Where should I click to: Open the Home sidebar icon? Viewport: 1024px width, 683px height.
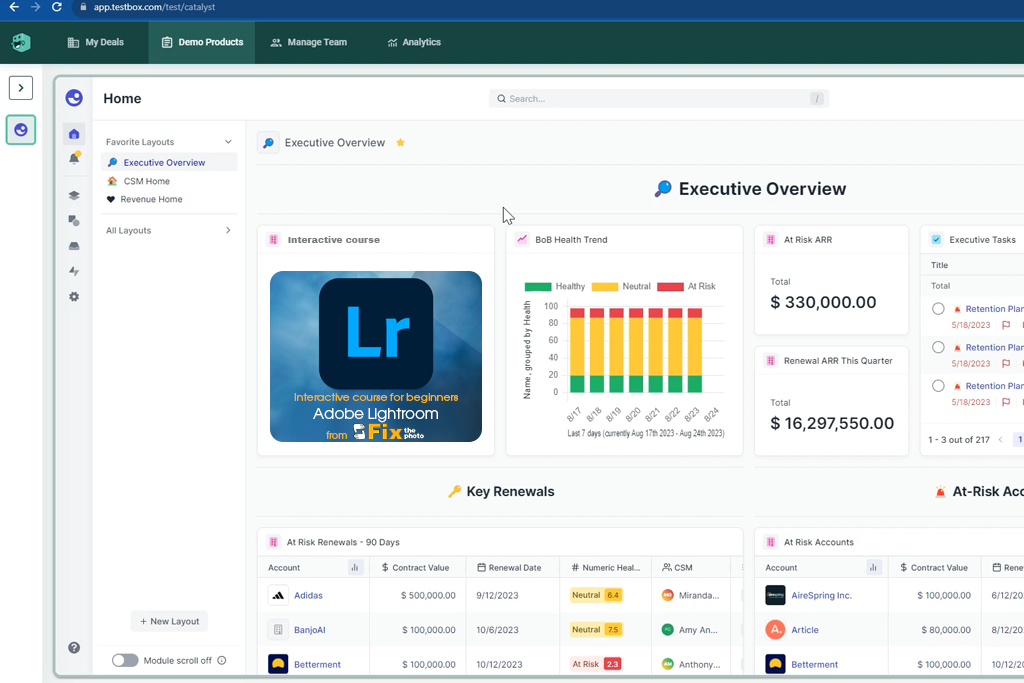click(74, 134)
